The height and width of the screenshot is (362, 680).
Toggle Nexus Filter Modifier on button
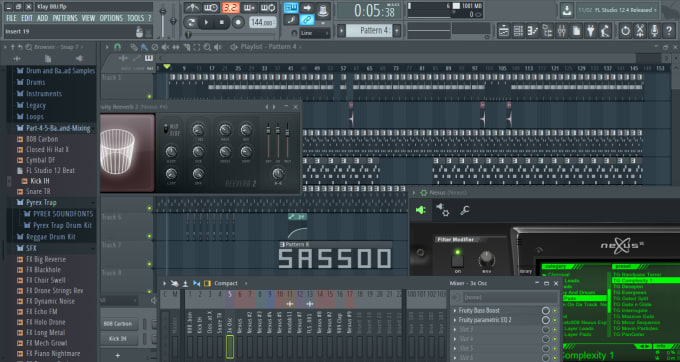pyautogui.click(x=457, y=260)
